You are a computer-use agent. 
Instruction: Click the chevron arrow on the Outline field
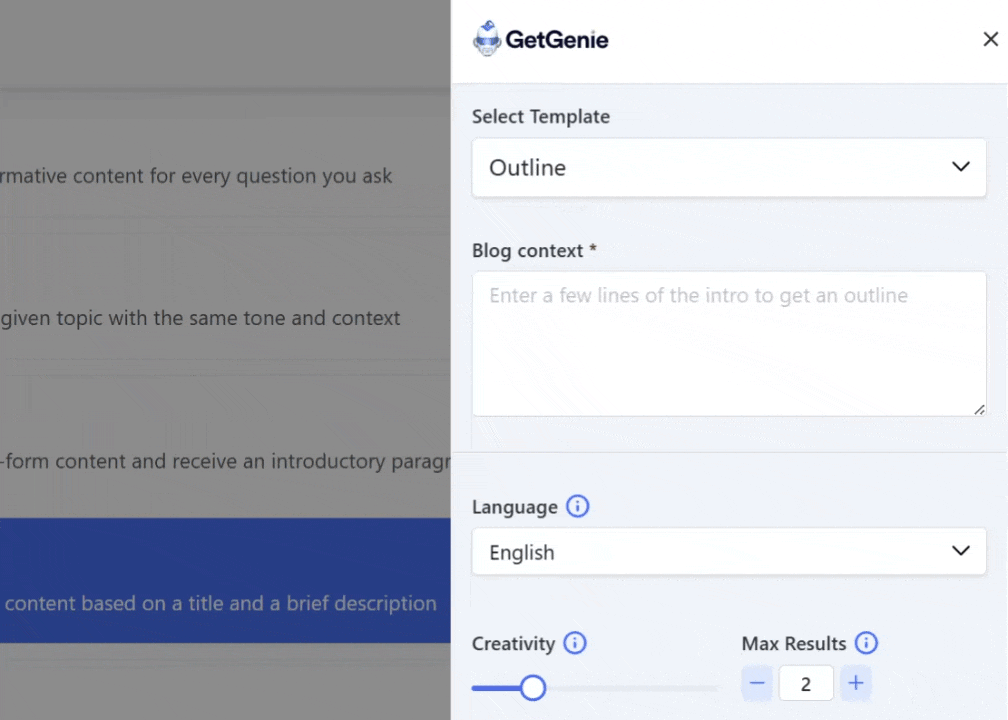pos(961,167)
